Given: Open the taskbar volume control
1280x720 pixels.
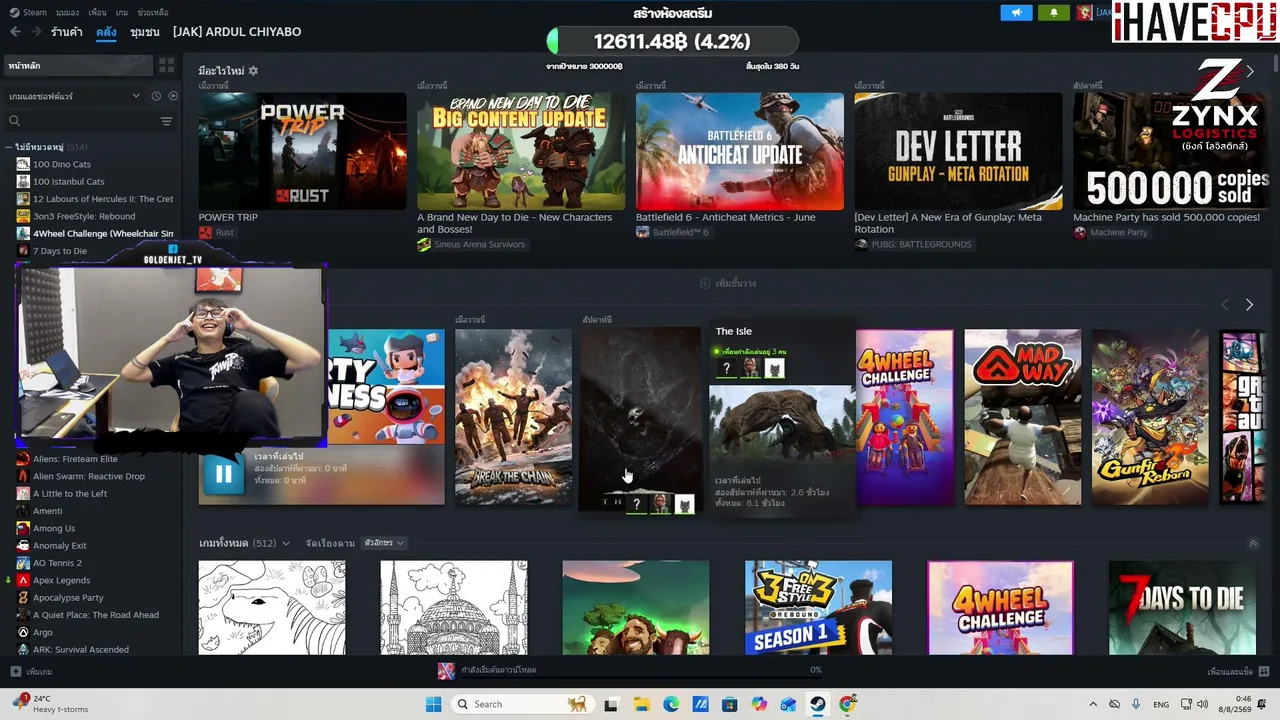Looking at the screenshot, I should pyautogui.click(x=1202, y=704).
